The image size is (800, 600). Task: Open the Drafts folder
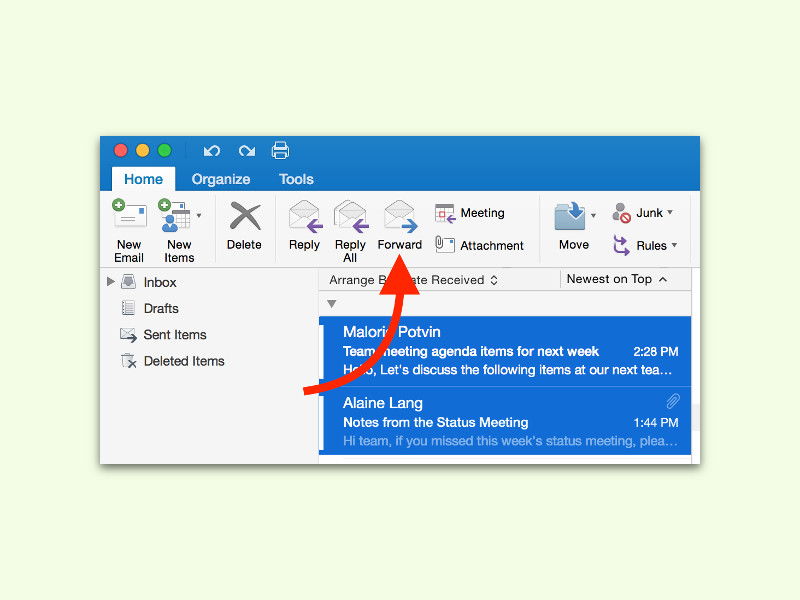click(161, 308)
